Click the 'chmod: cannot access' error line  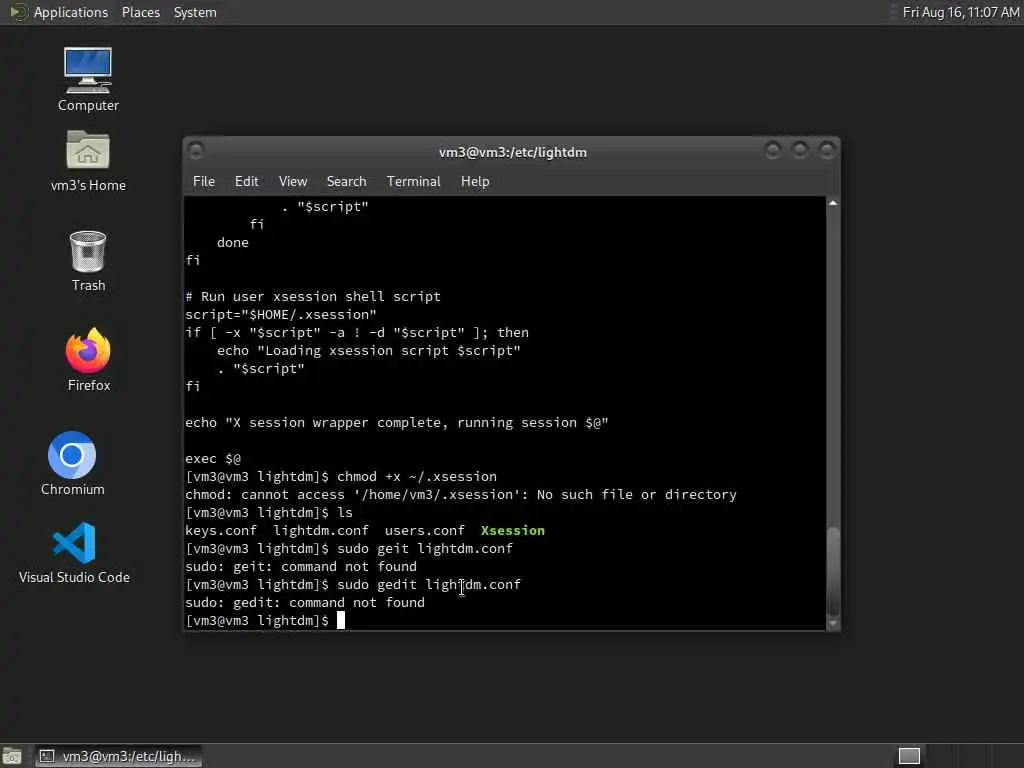[460, 494]
